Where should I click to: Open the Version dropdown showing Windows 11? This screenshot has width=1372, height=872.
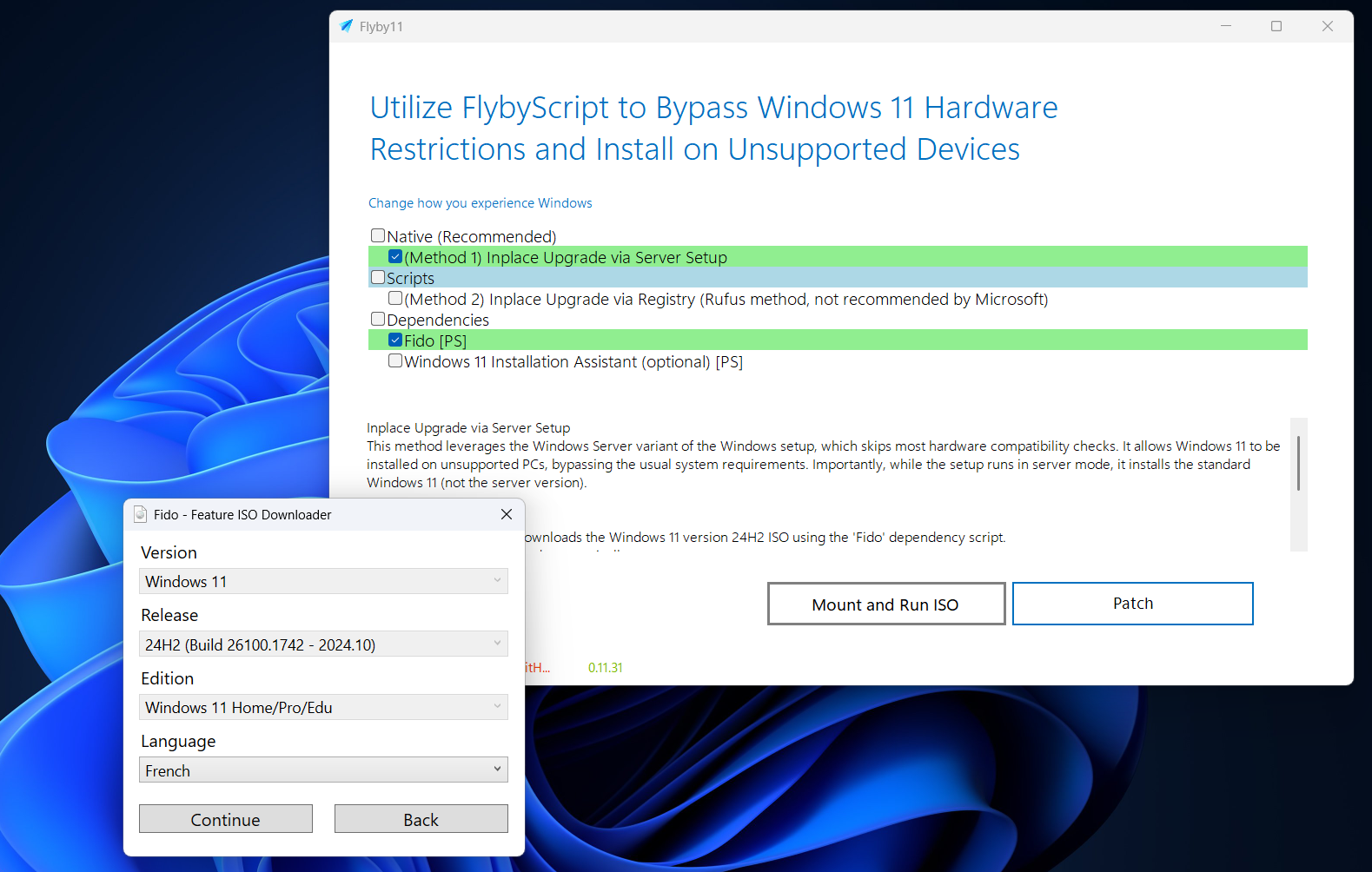323,581
